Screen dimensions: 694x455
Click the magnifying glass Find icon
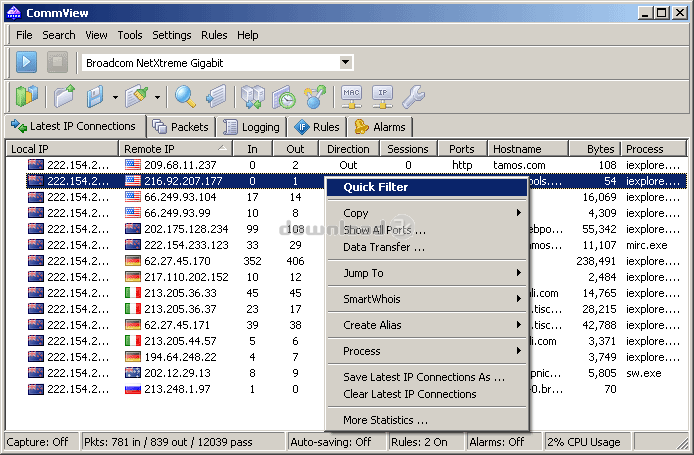(185, 96)
